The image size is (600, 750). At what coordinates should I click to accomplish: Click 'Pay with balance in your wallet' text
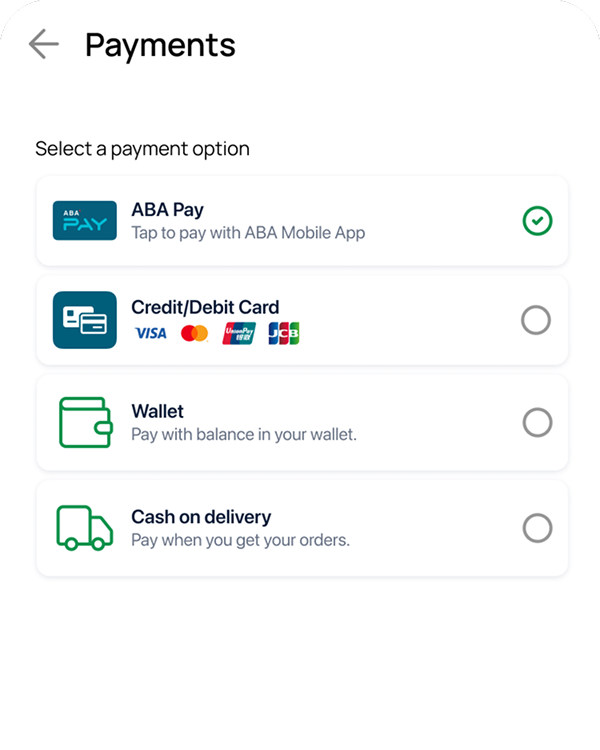tap(244, 435)
